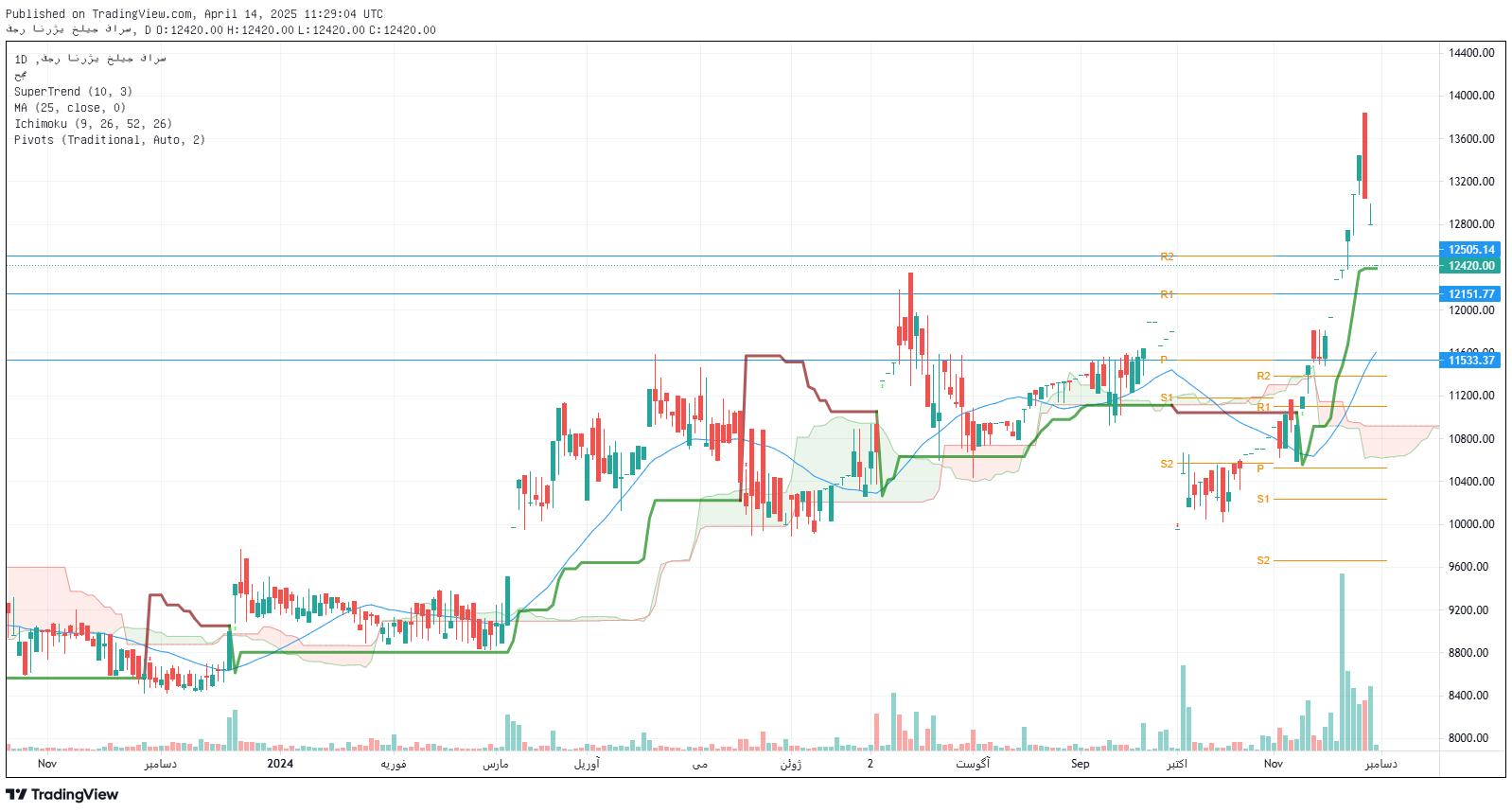Click the 12800.00 price axis label
This screenshot has height=812, width=1512.
1471,224
